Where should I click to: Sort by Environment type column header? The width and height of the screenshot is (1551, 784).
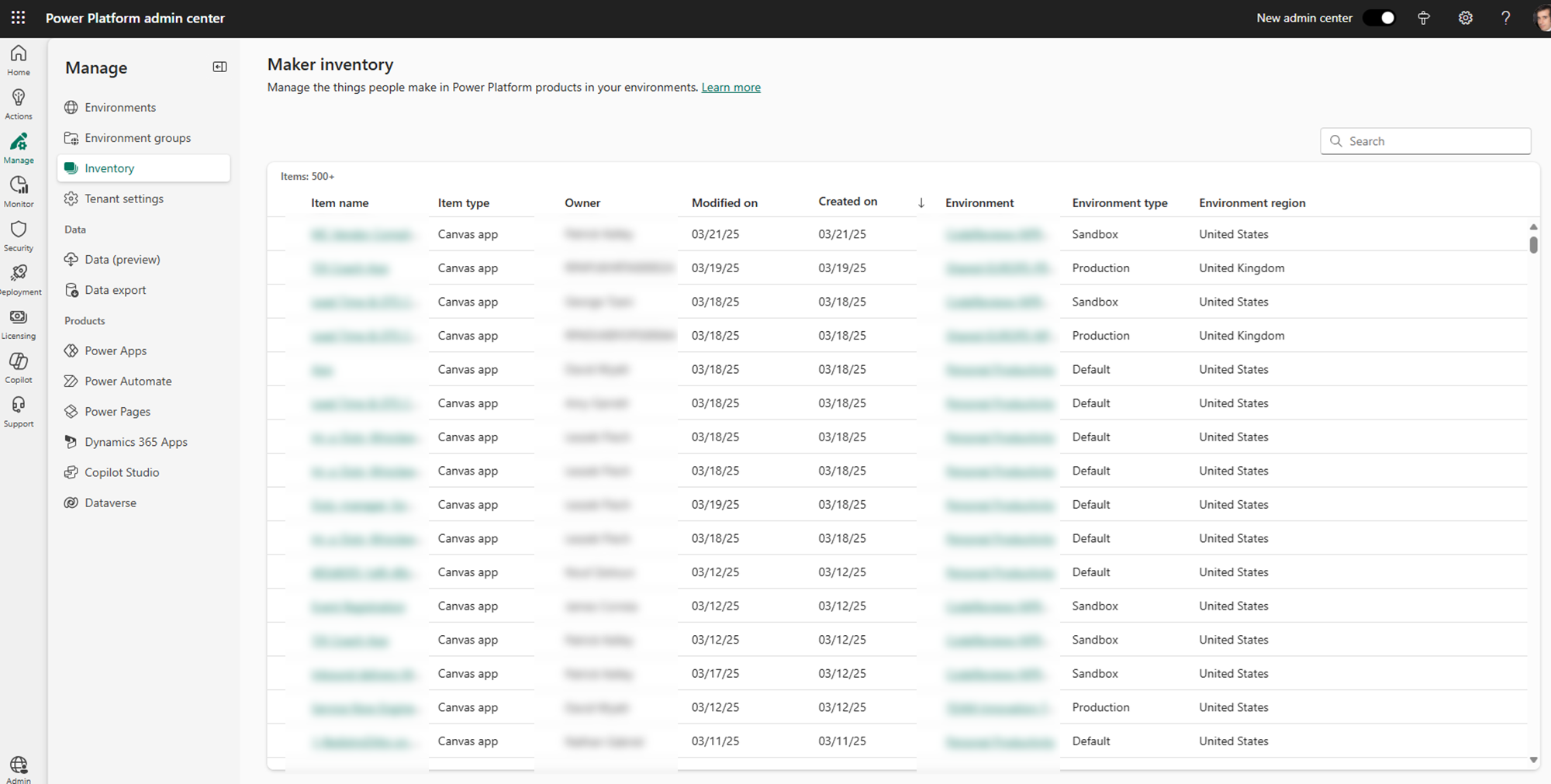(x=1120, y=203)
